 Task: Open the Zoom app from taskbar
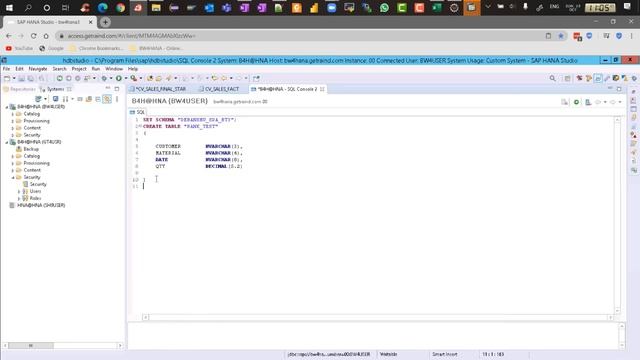coord(331,7)
